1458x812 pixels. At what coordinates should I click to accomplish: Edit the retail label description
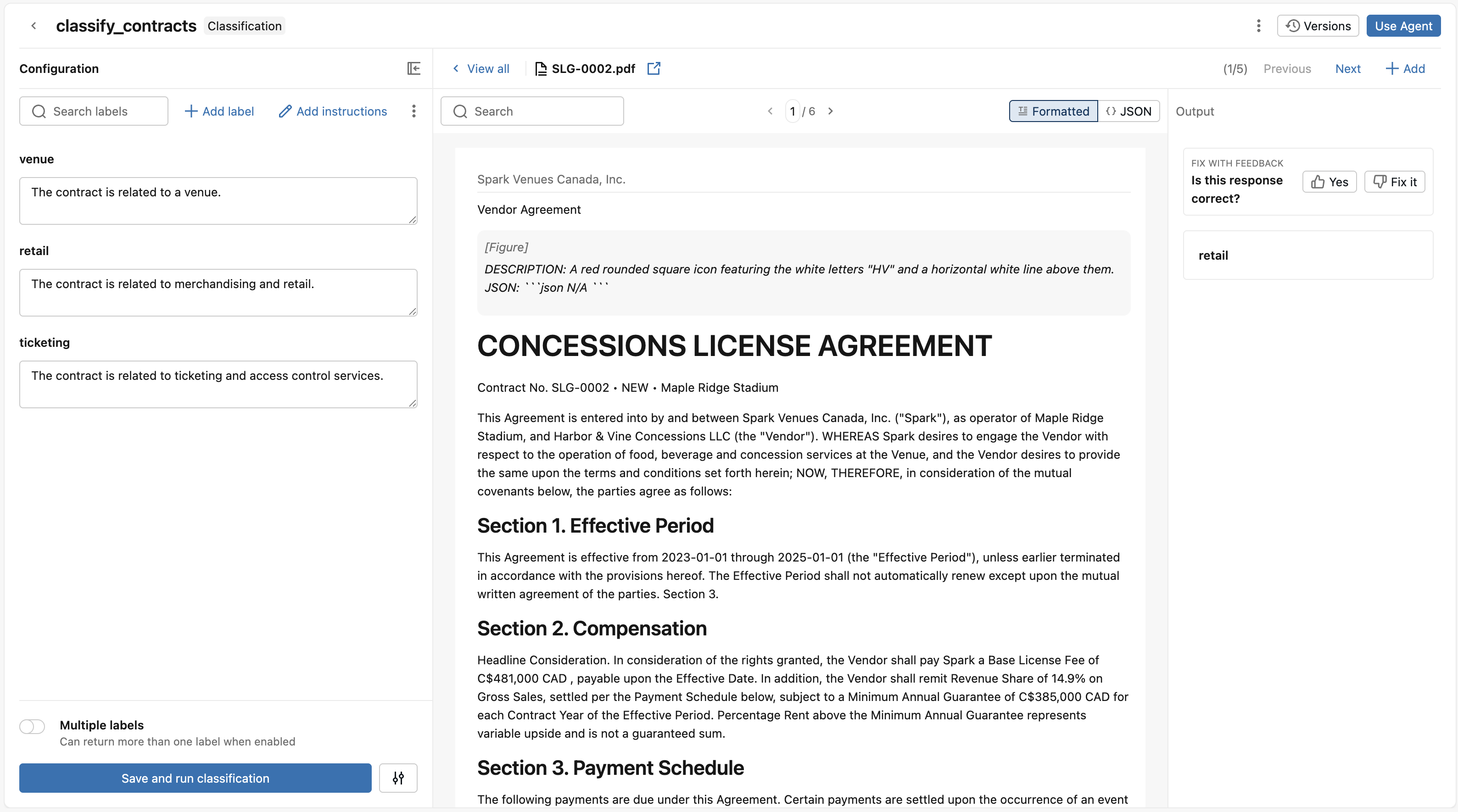point(218,293)
